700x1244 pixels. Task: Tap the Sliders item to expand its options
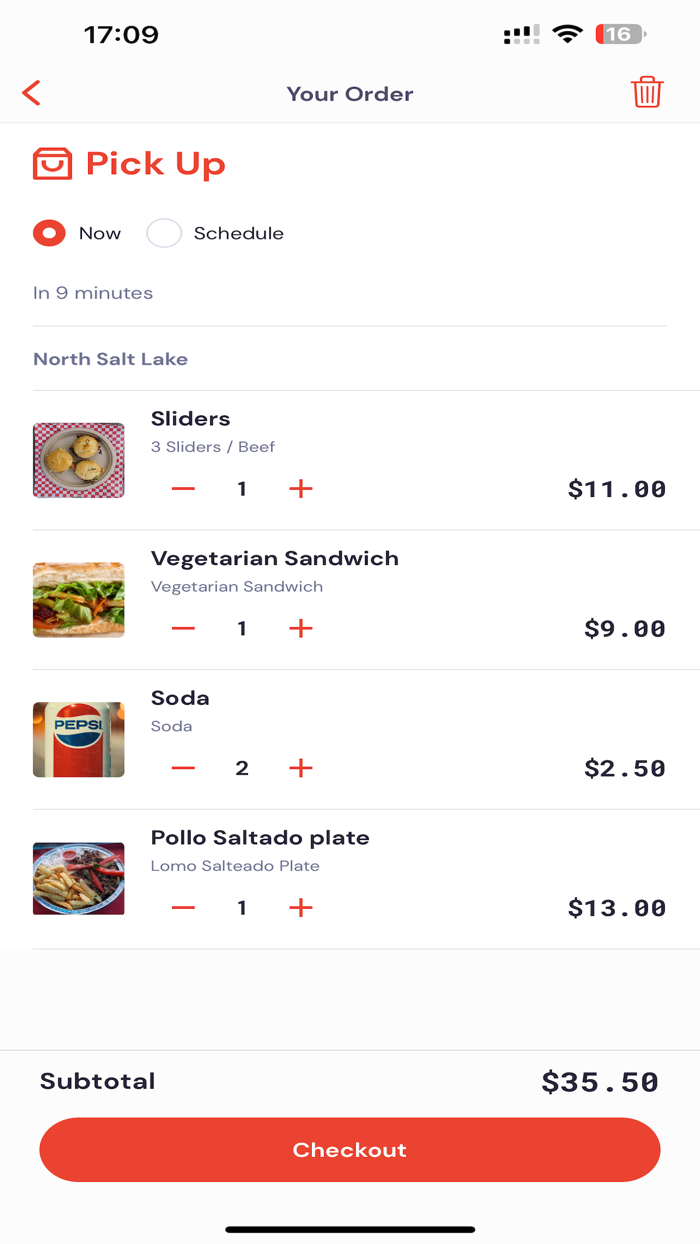[x=190, y=419]
